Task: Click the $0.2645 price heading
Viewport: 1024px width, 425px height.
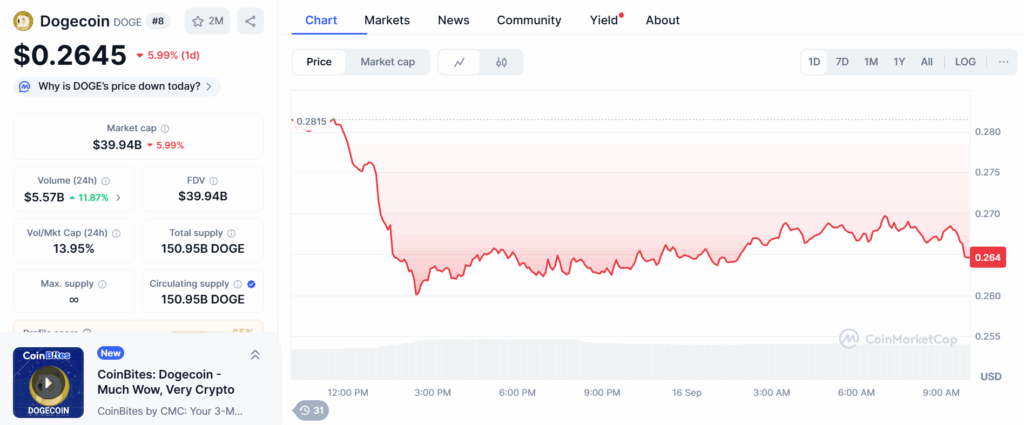Action: [x=70, y=55]
